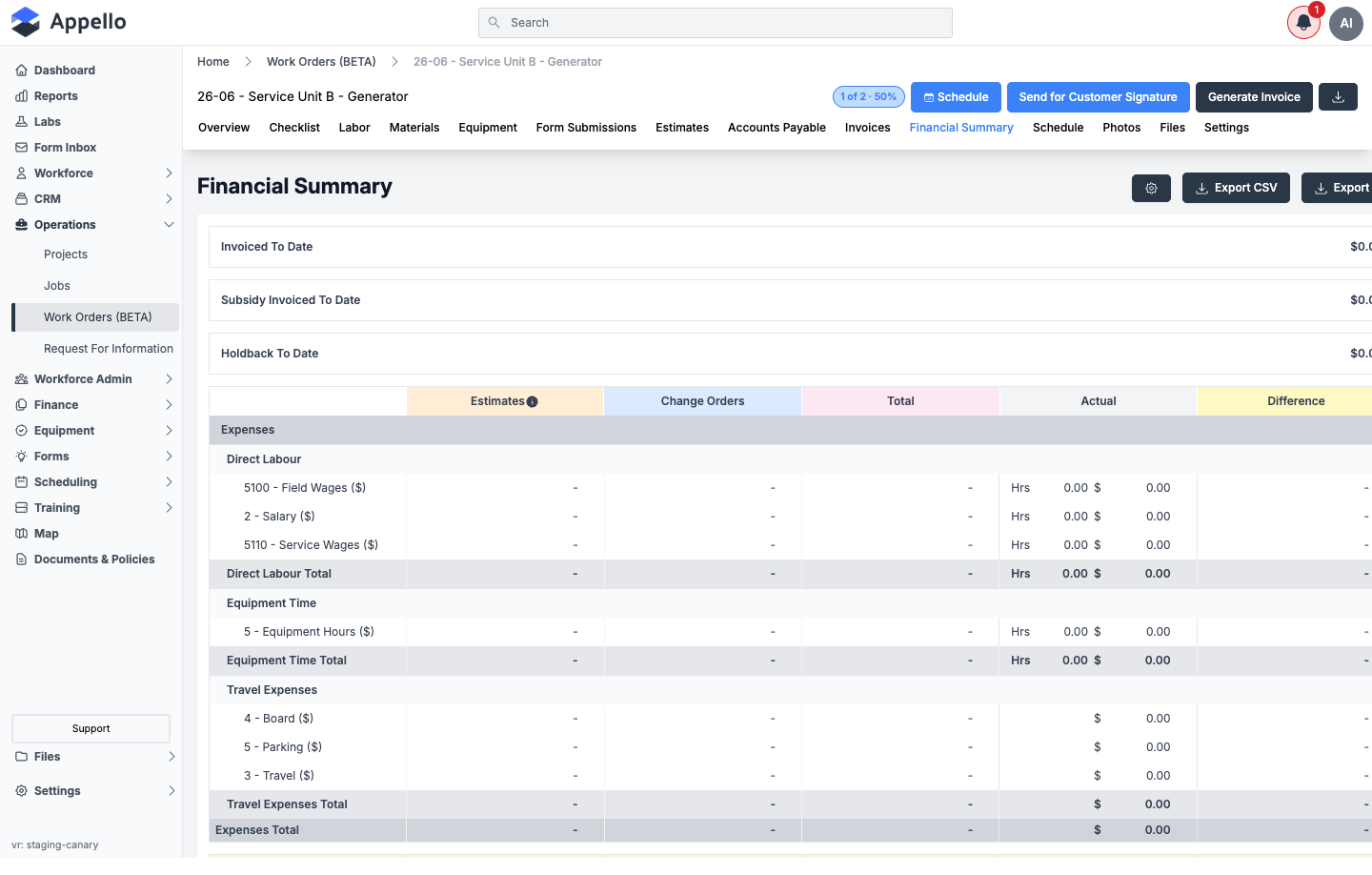
Task: Click the Form Inbox envelope icon
Action: (x=21, y=148)
